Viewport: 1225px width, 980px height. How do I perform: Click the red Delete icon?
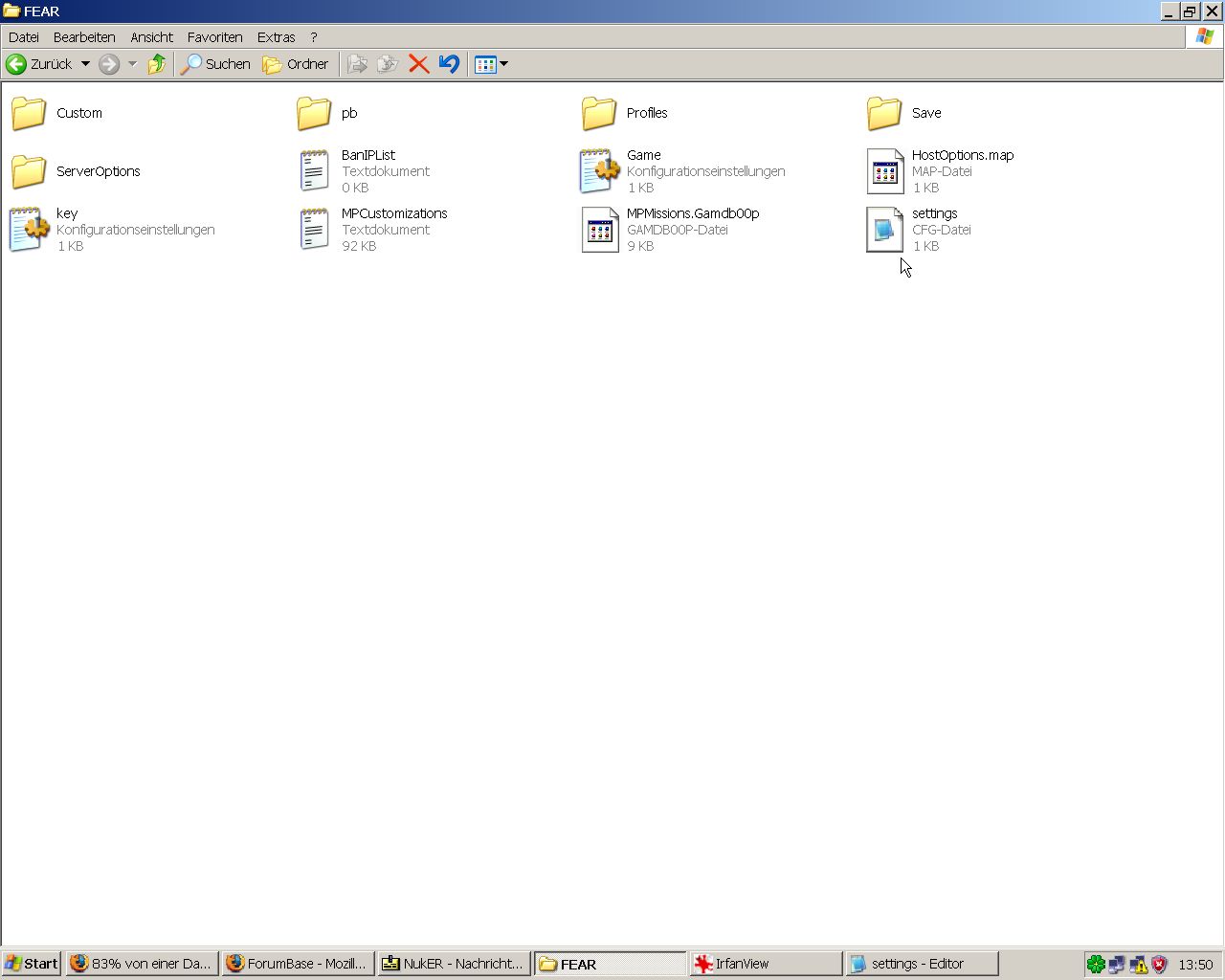coord(418,64)
